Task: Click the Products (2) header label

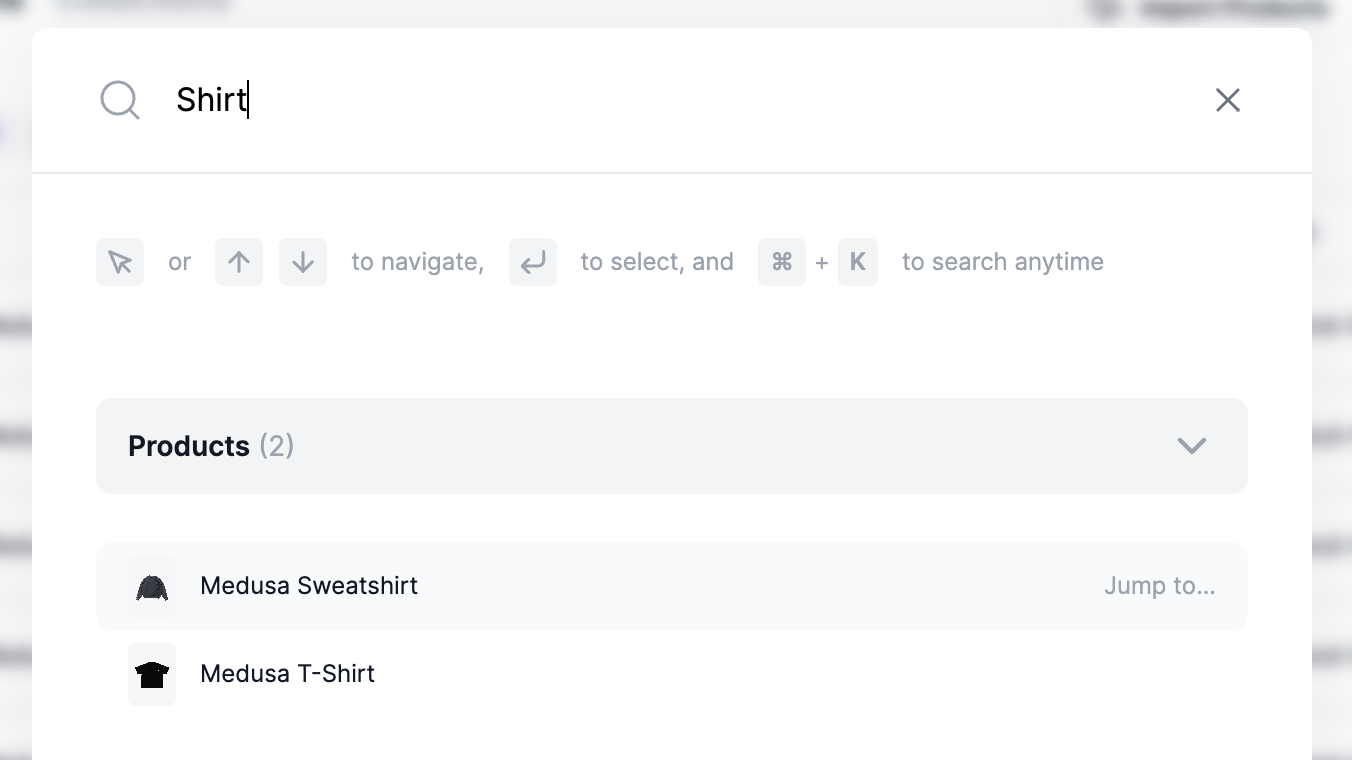Action: 210,446
